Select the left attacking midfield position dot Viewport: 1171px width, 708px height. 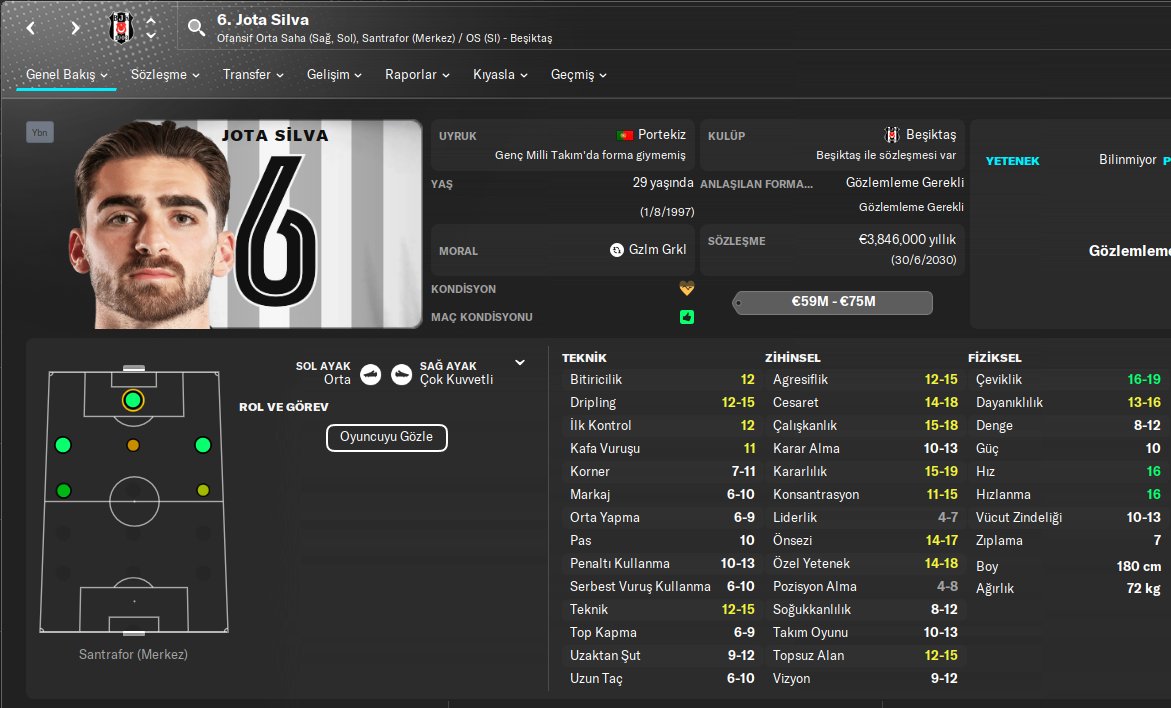point(63,445)
